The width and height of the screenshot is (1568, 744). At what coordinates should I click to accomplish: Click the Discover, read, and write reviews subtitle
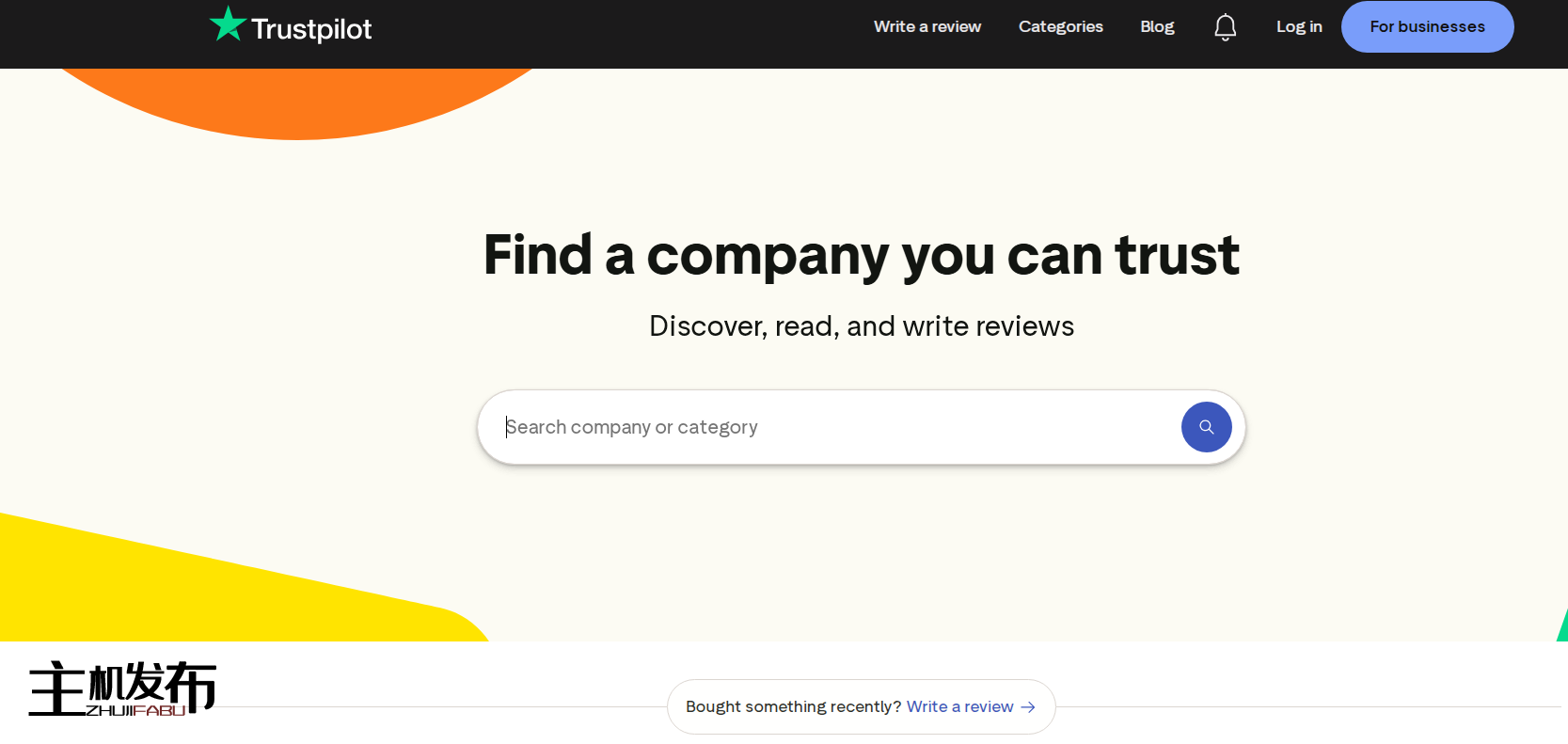(861, 326)
